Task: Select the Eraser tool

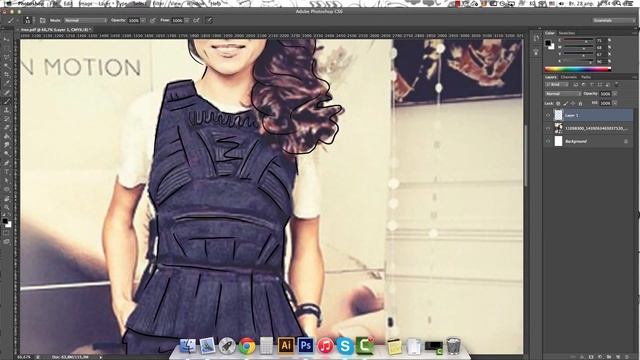Action: tap(7, 128)
